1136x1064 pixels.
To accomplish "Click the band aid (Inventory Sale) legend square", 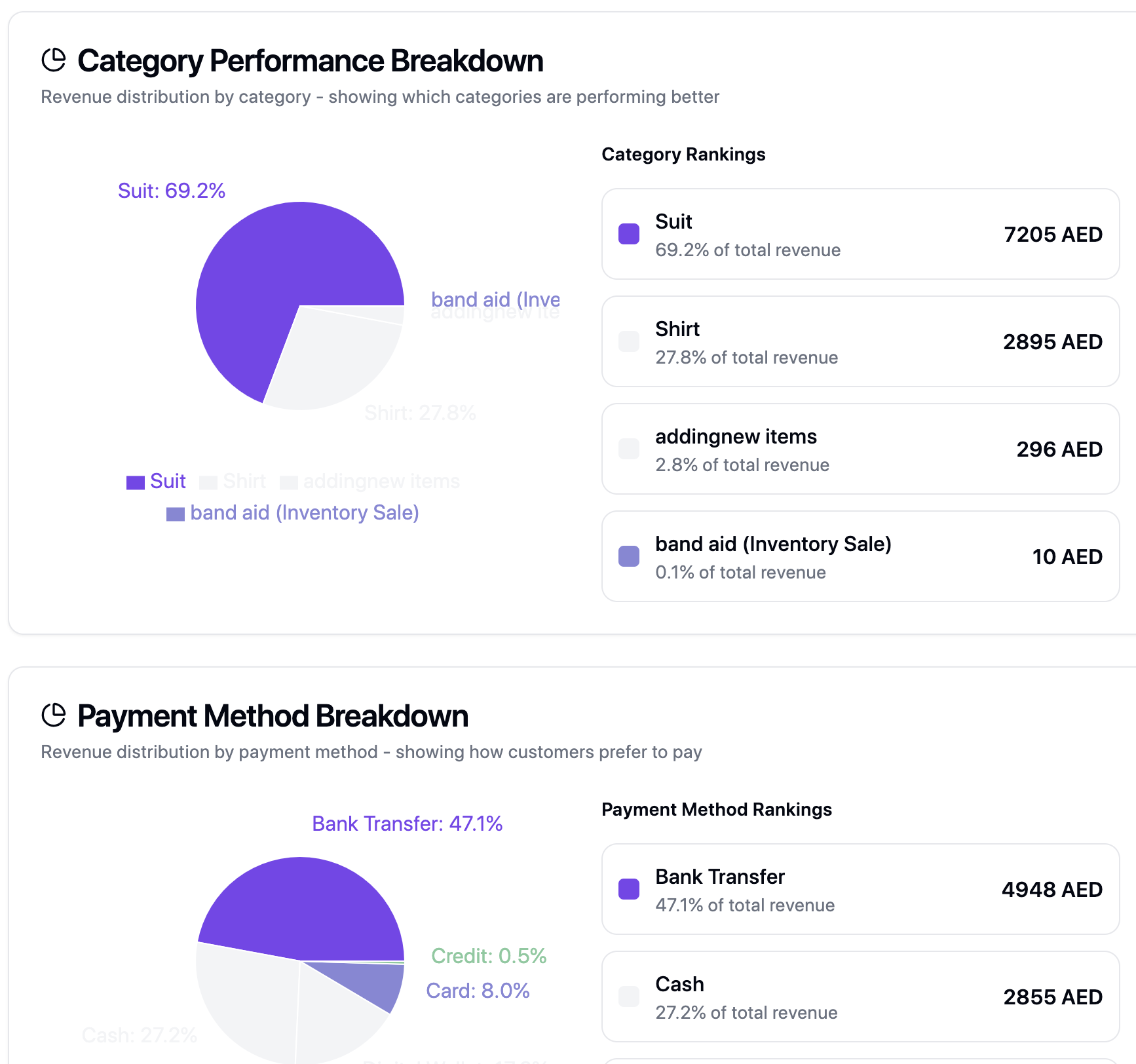I will tap(176, 514).
